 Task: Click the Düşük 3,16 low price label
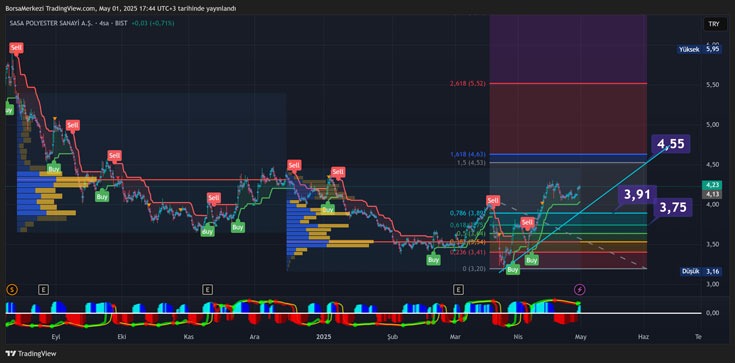click(x=701, y=272)
